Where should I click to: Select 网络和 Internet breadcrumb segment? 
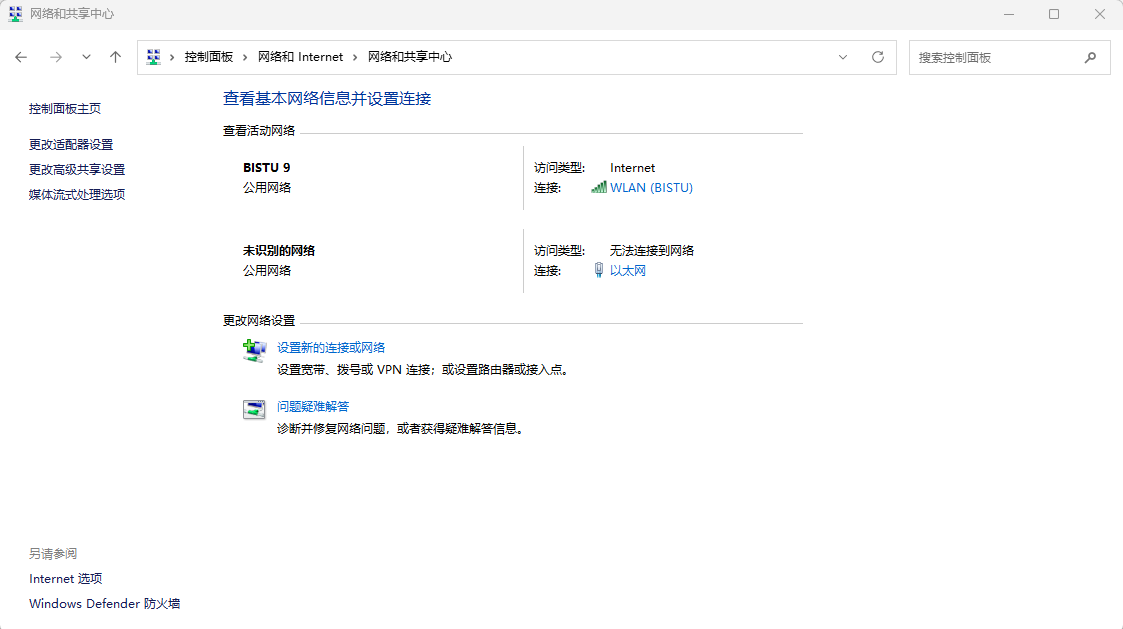tap(300, 57)
